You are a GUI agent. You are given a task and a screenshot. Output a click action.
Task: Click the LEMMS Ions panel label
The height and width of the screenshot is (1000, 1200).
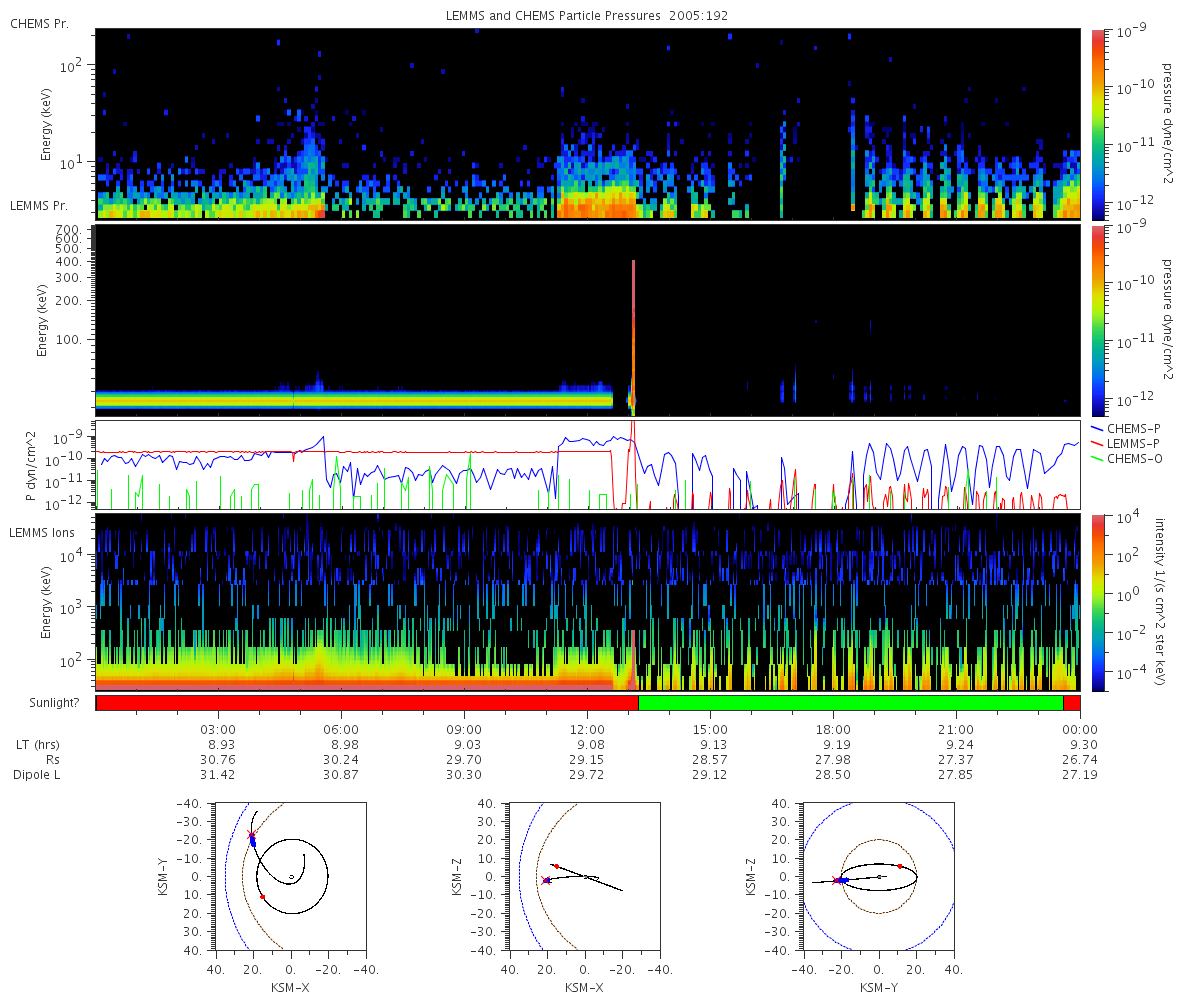point(43,533)
